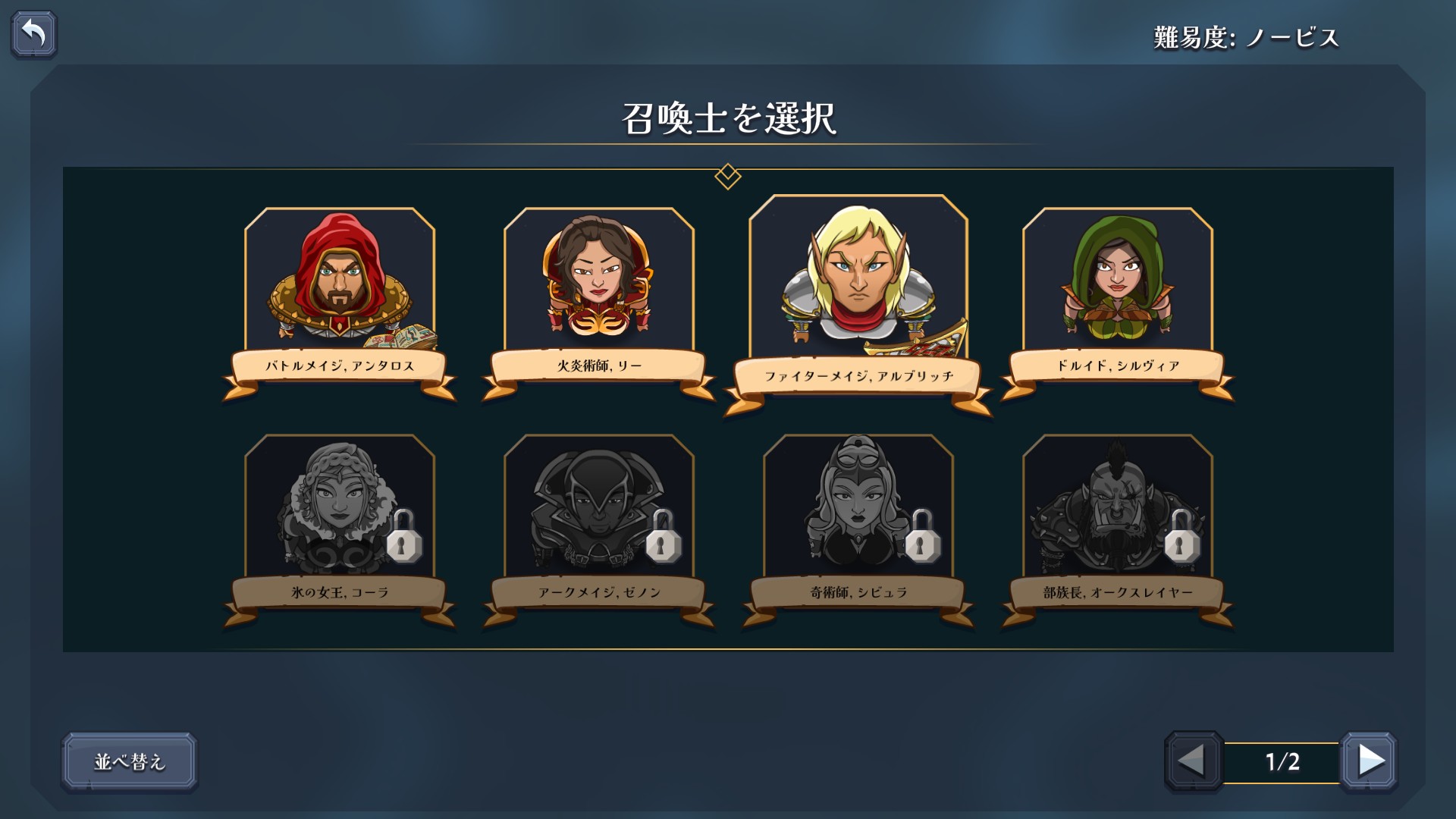This screenshot has height=819, width=1456.
Task: Click the 1/2 page indicator
Action: 1282,761
